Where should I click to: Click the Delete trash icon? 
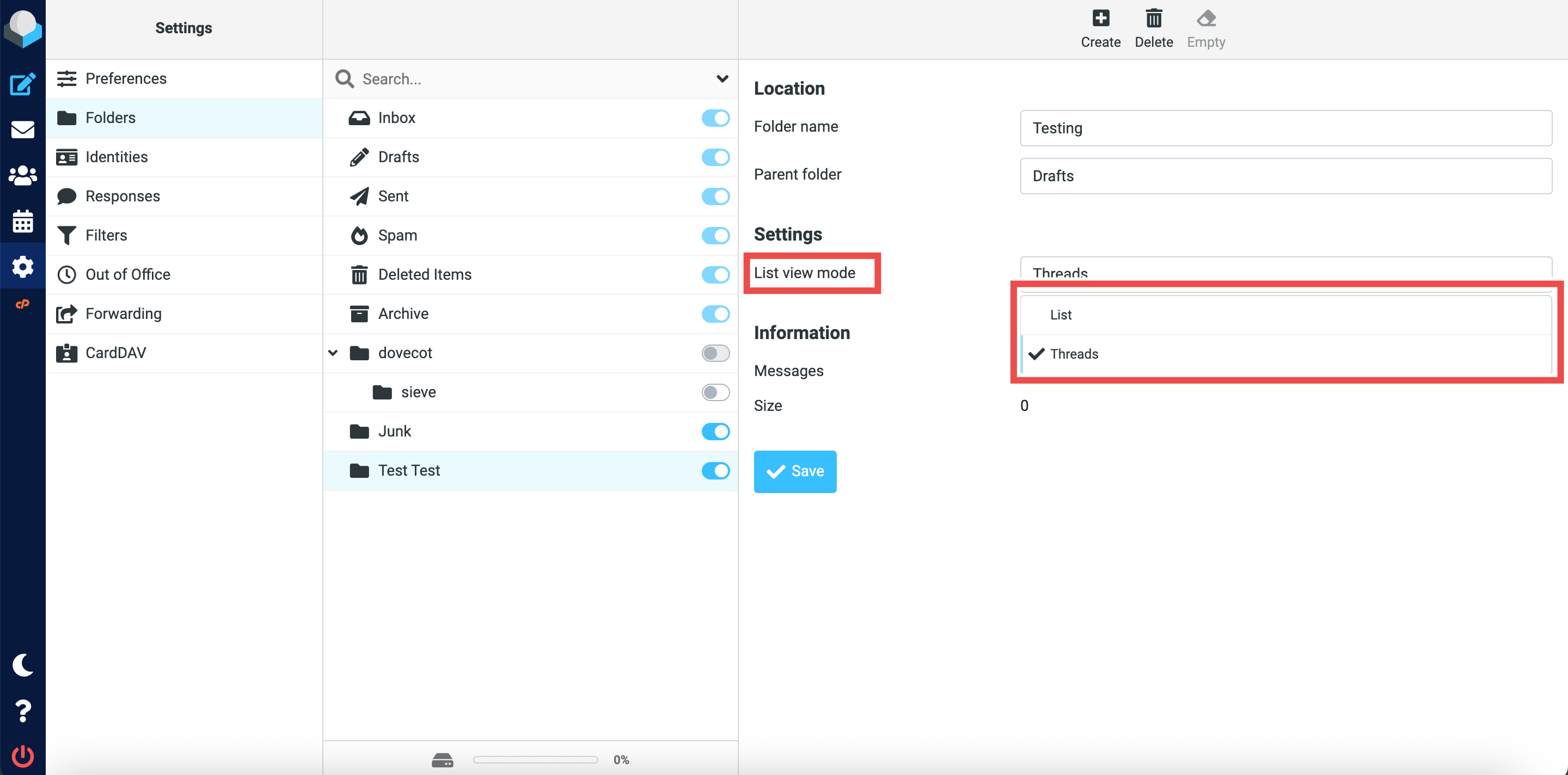[x=1153, y=28]
